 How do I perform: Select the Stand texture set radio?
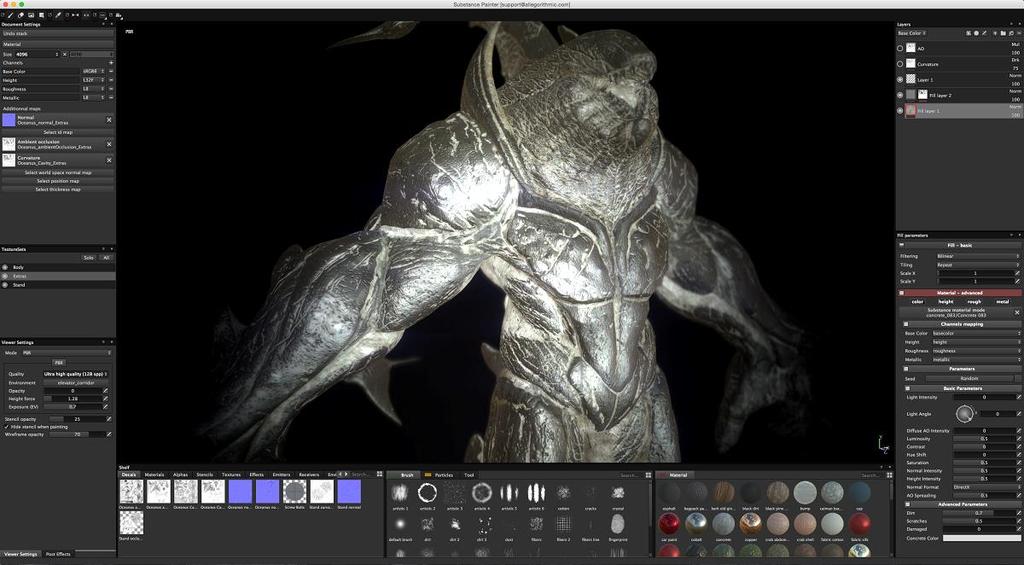coord(5,285)
